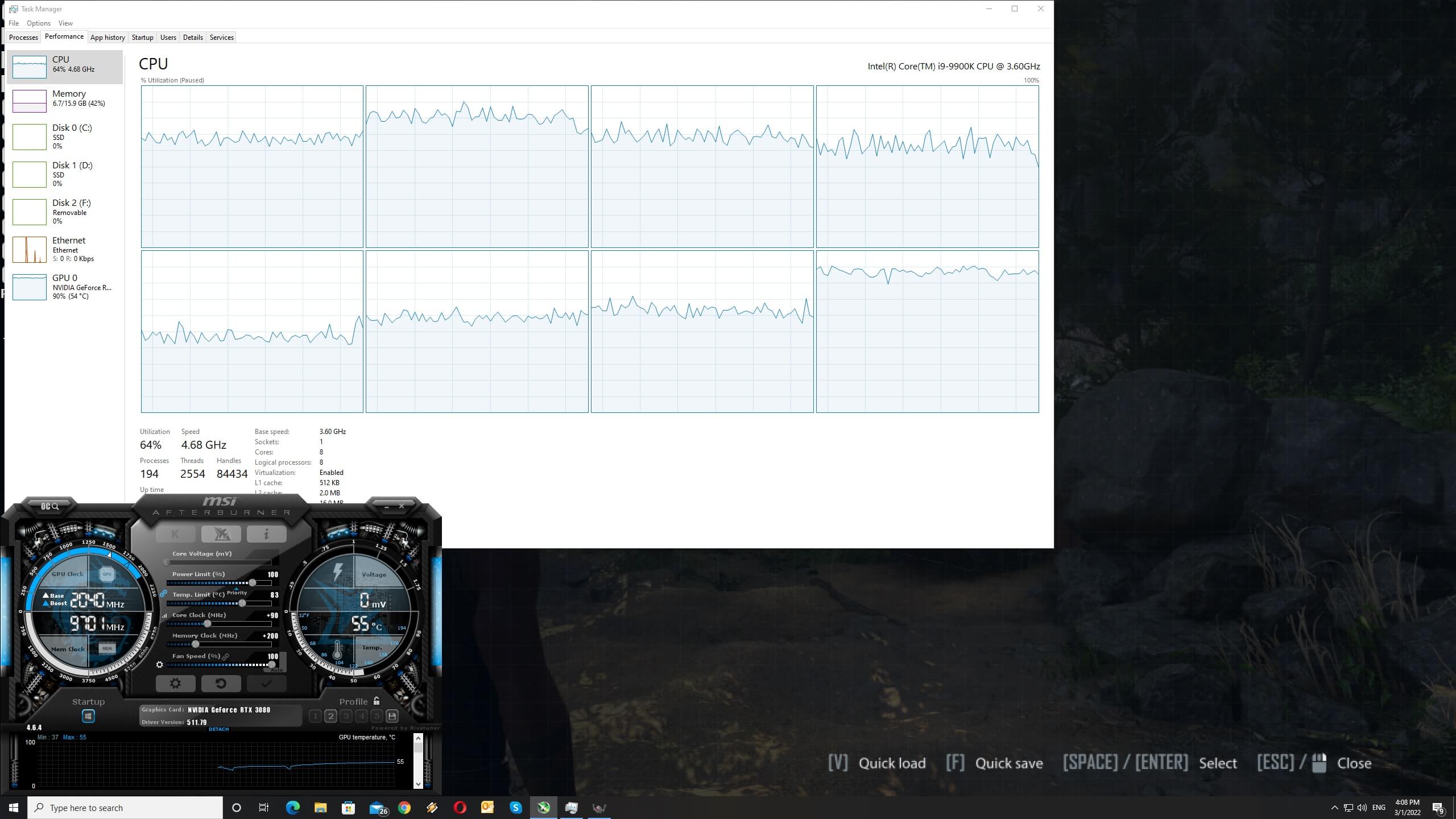Click the reset-to-defaults arrow button
The width and height of the screenshot is (1456, 819).
click(221, 684)
